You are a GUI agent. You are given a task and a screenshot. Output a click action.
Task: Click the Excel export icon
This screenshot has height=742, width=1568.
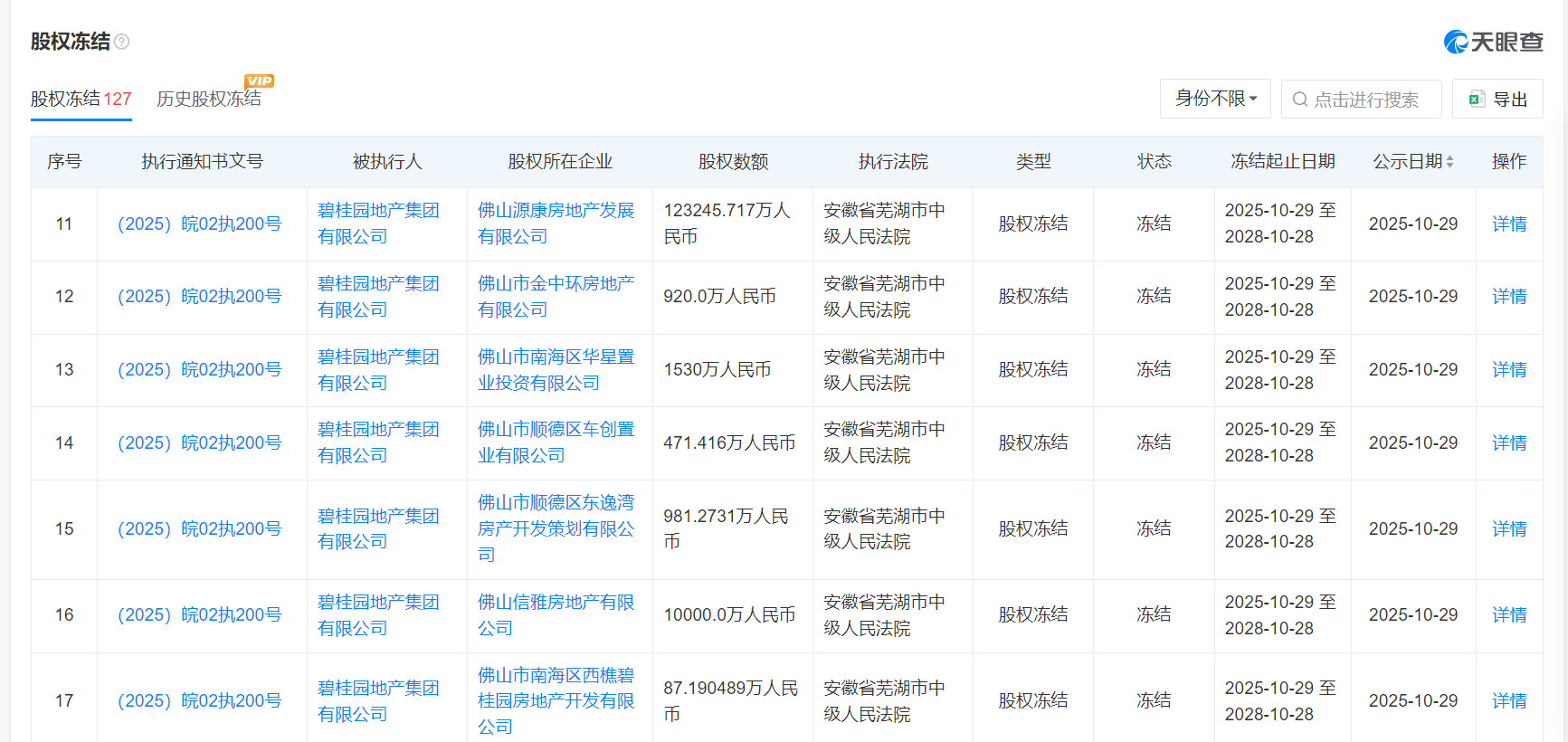point(1477,100)
